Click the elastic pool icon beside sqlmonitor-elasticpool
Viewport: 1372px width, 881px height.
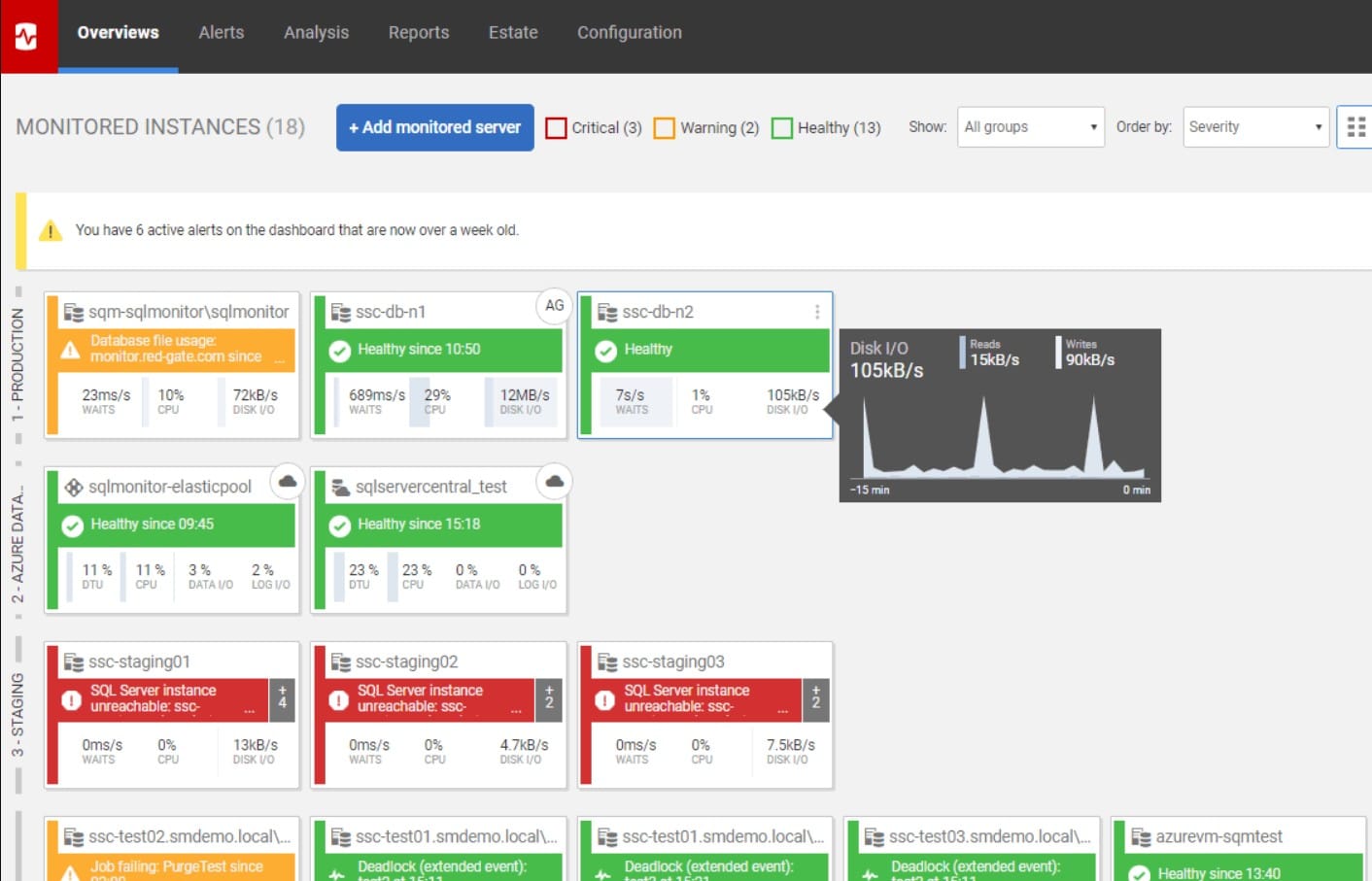(x=75, y=486)
